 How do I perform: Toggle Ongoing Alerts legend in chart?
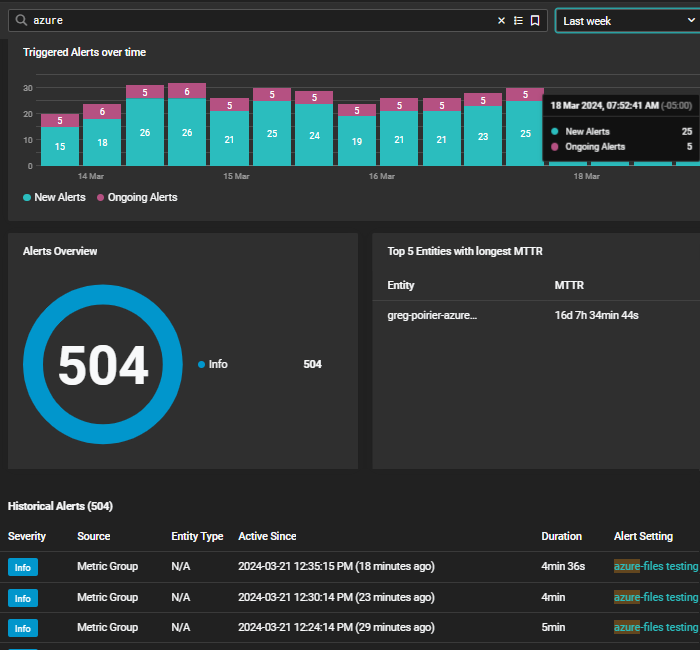138,197
